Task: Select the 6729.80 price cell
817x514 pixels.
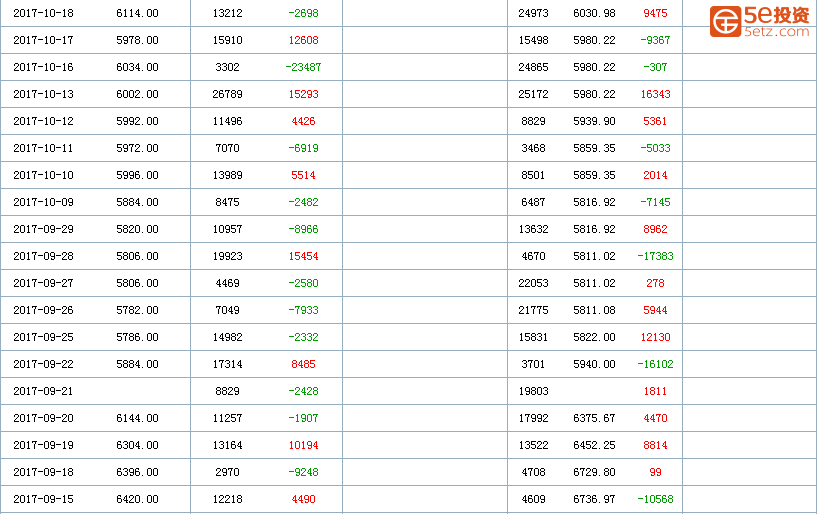Action: tap(594, 472)
